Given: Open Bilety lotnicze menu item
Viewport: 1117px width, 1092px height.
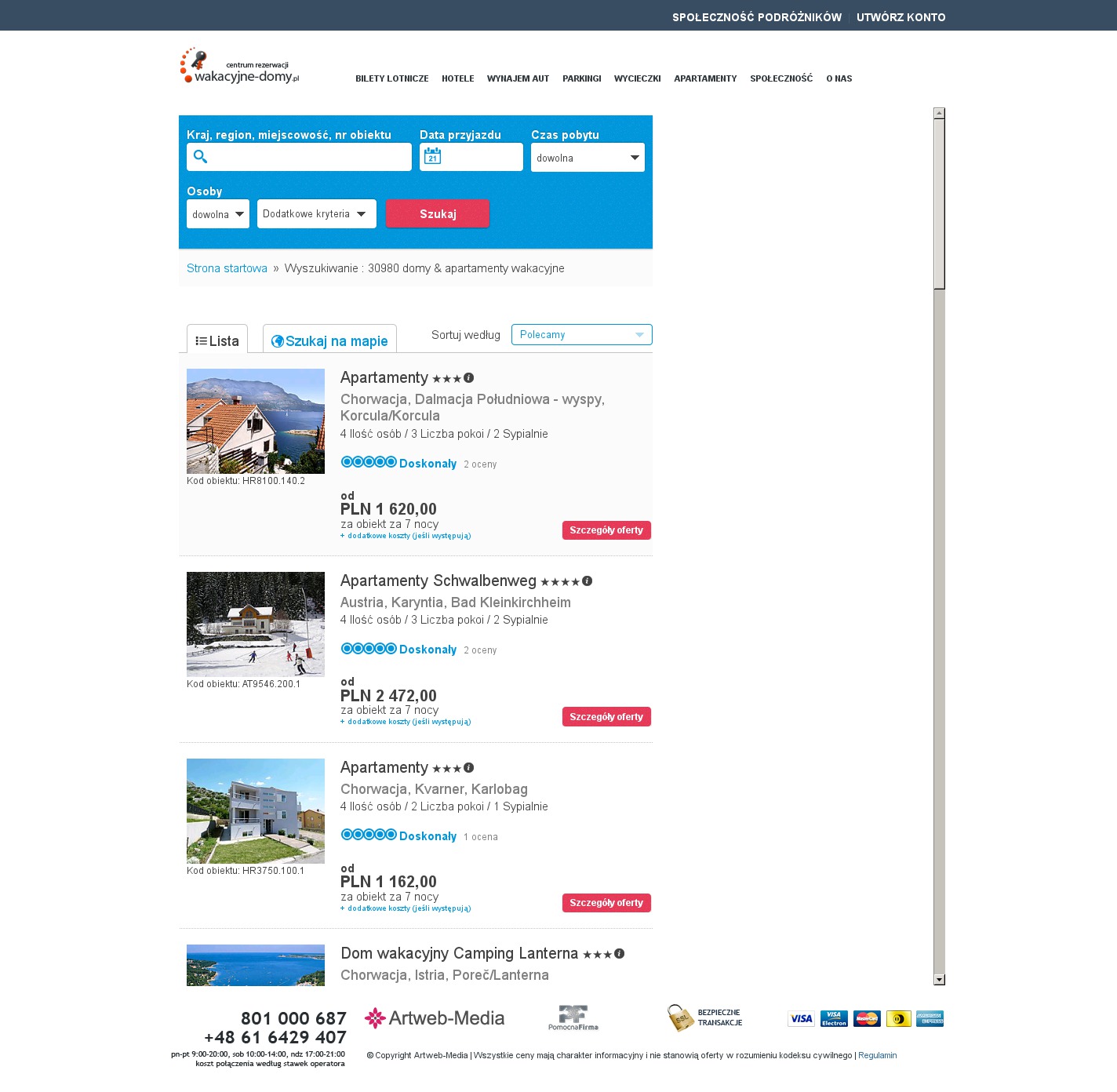Looking at the screenshot, I should click(392, 78).
